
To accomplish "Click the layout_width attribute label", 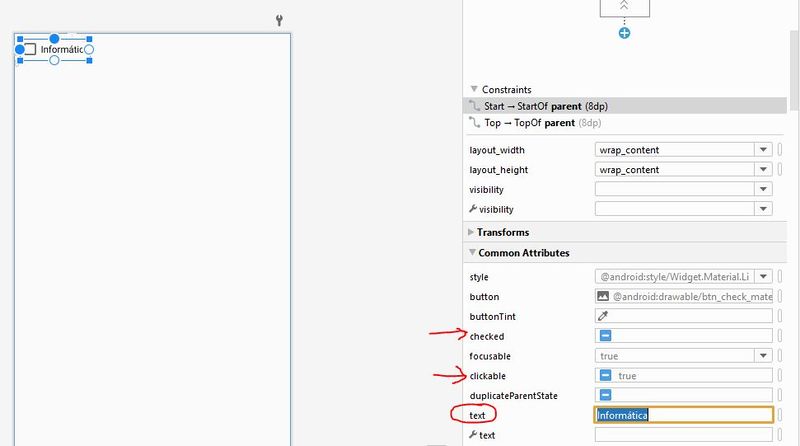I will 497,150.
